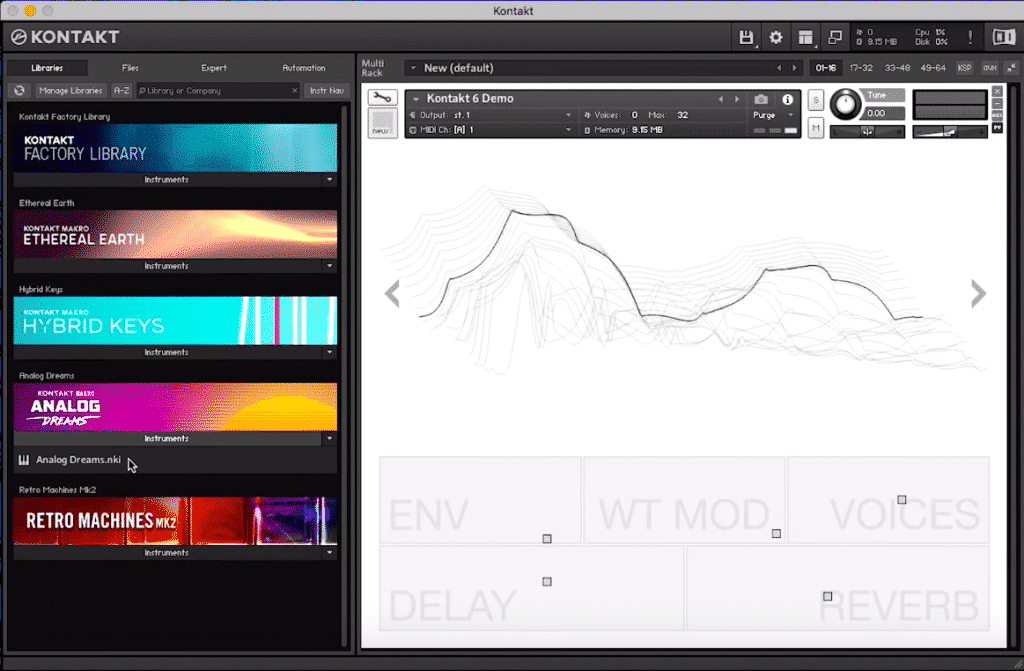The image size is (1024, 671).
Task: Open the save/load files menu icon
Action: tap(746, 37)
